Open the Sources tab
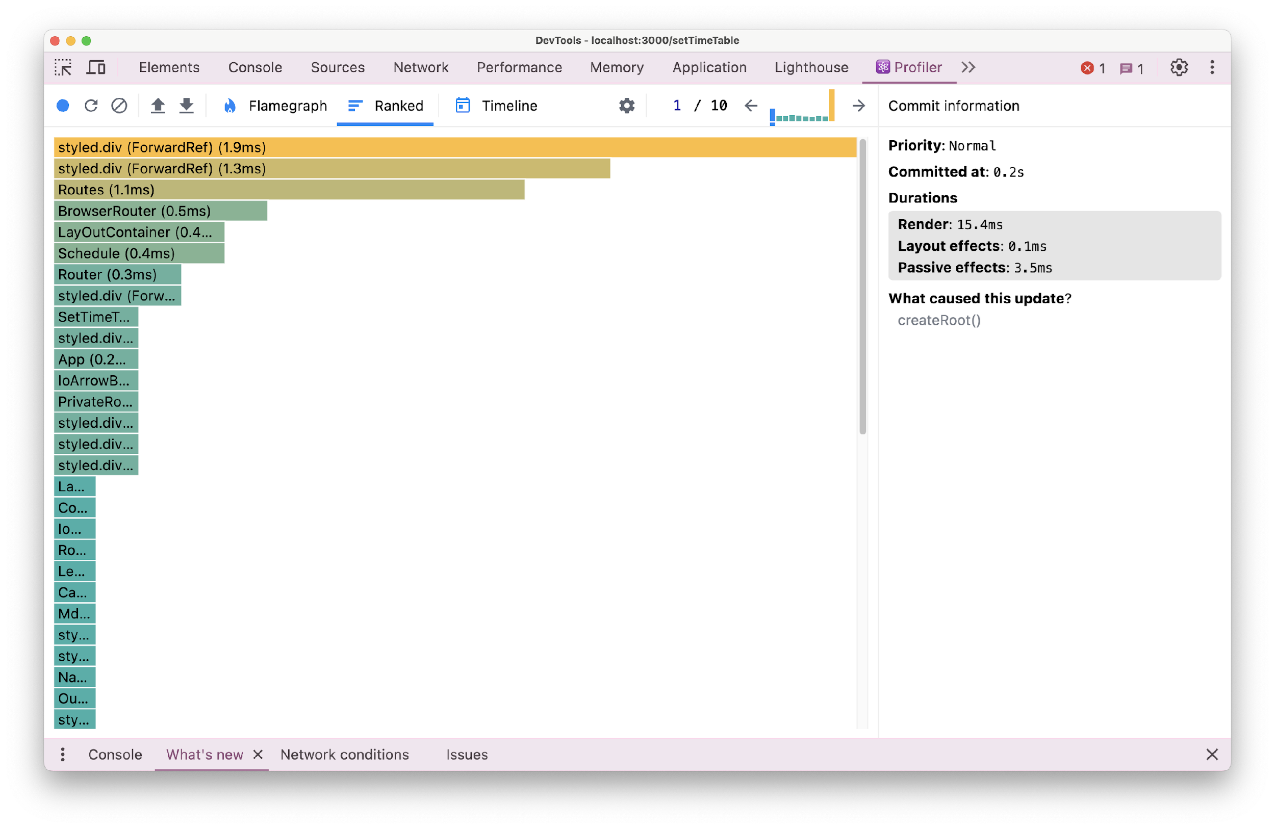 point(338,68)
